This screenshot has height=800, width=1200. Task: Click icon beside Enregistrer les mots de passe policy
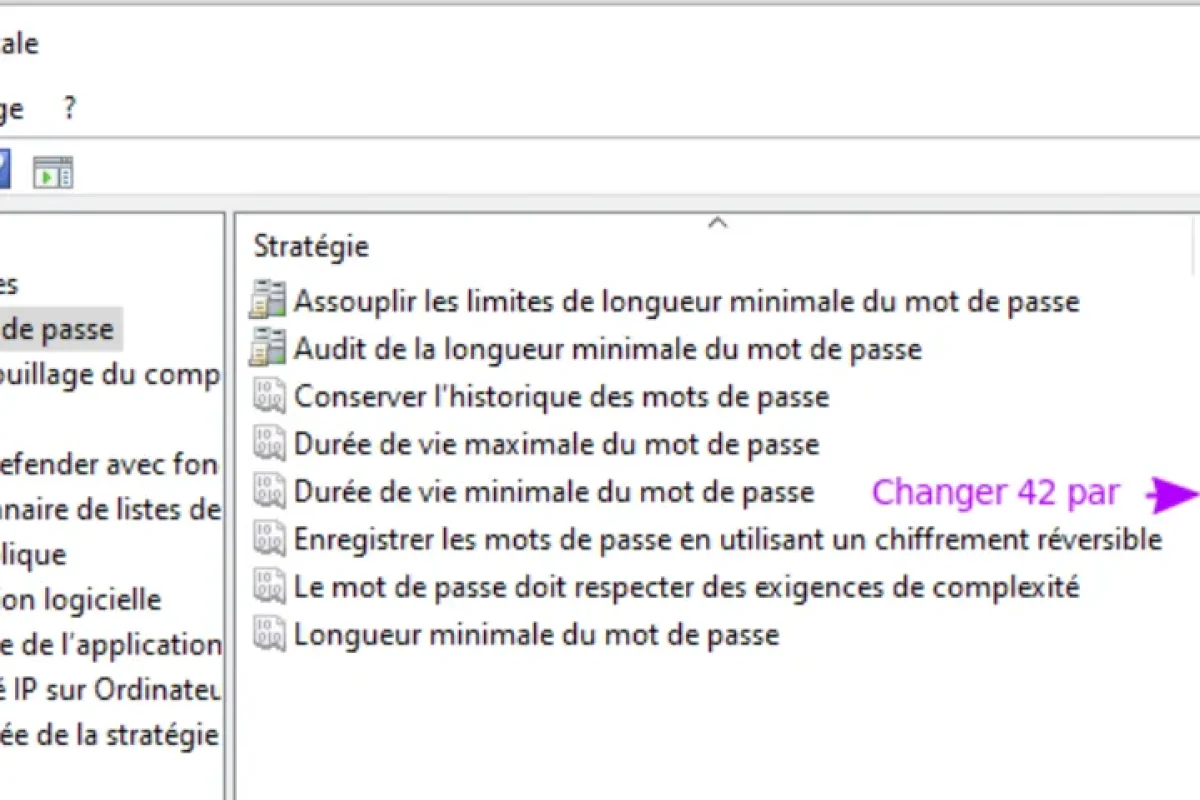[268, 540]
